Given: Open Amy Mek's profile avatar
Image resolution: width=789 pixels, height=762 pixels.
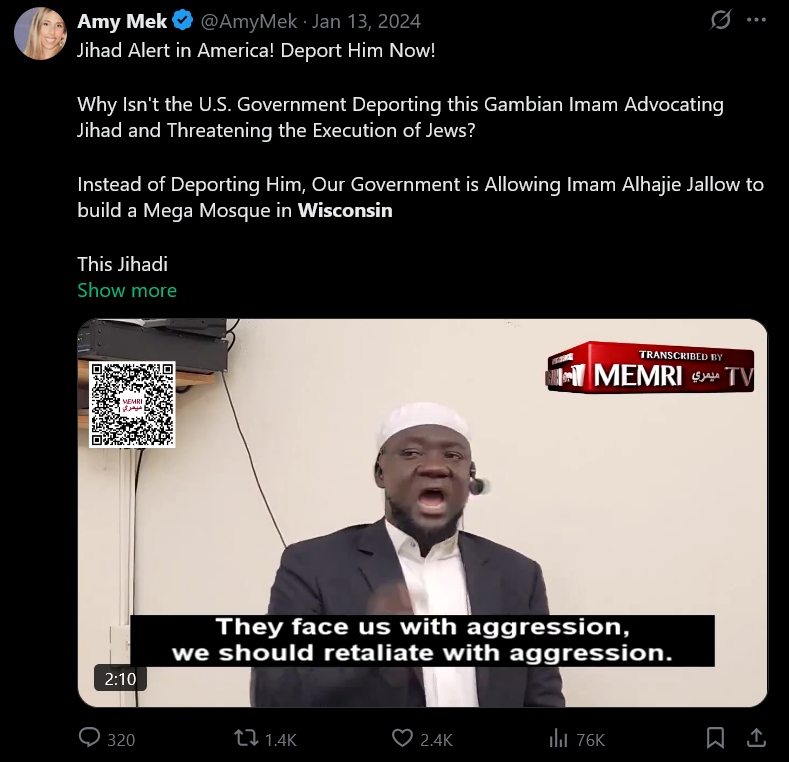Looking at the screenshot, I should click(40, 34).
